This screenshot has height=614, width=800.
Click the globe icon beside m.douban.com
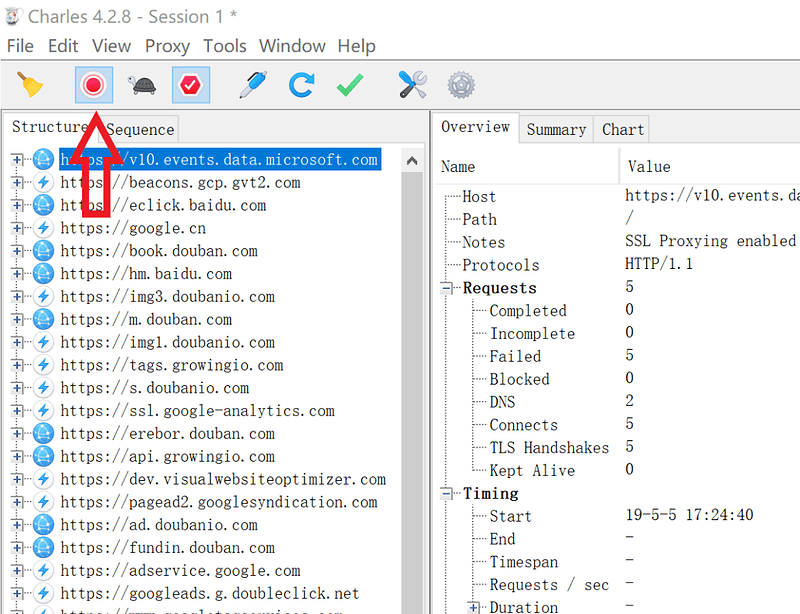[43, 320]
